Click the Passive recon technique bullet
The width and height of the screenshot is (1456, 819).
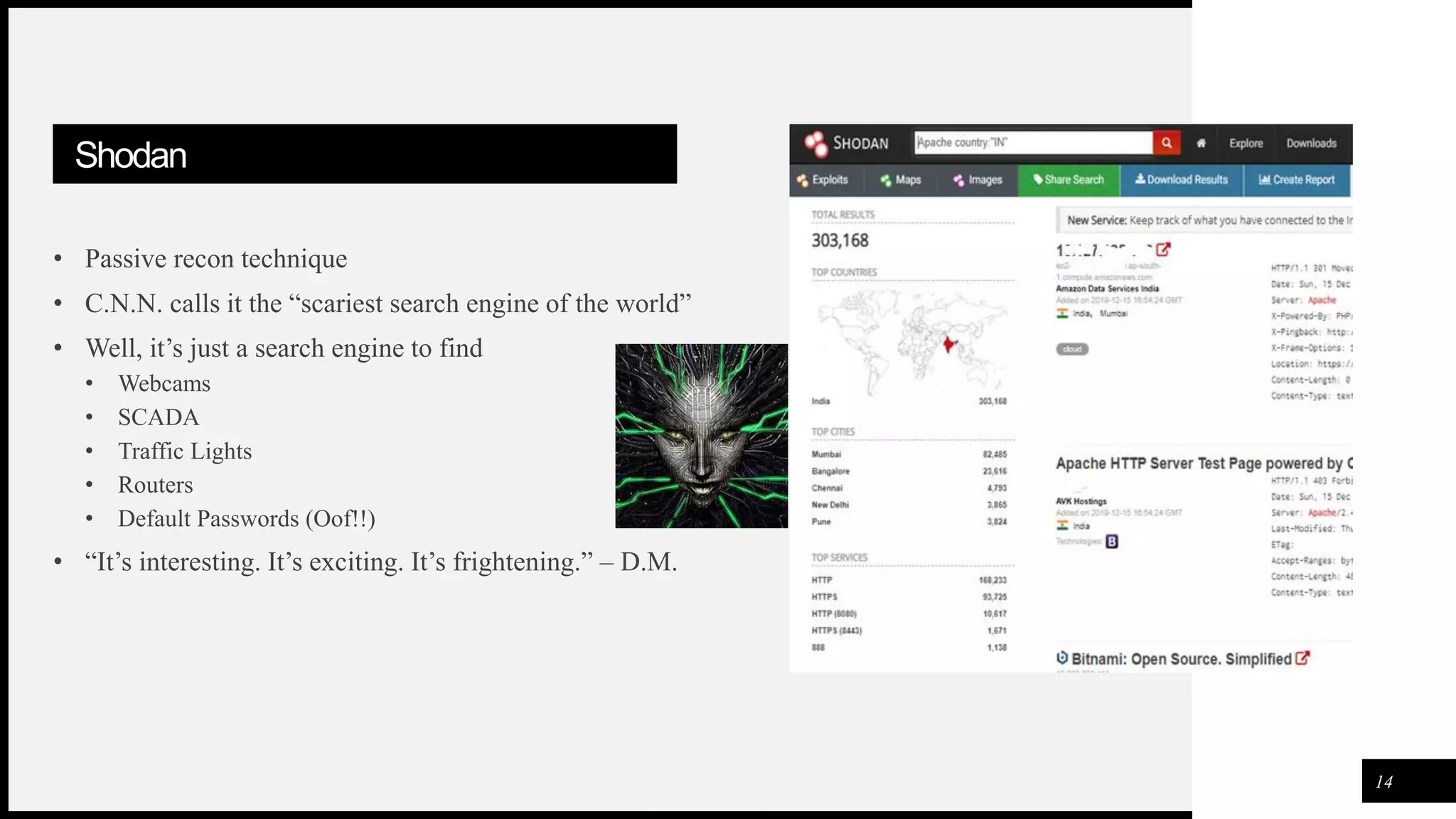216,259
